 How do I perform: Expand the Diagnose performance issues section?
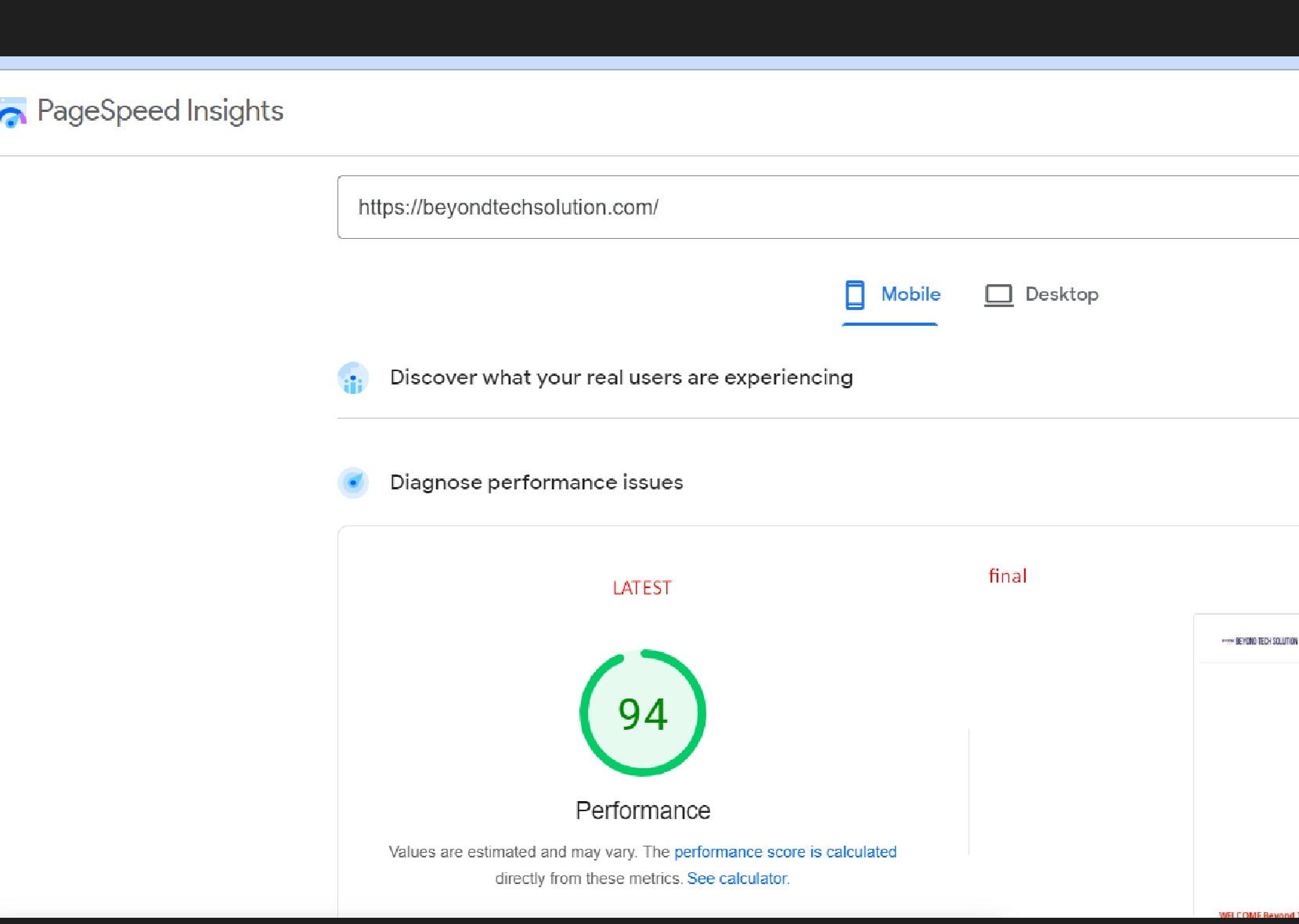[536, 482]
